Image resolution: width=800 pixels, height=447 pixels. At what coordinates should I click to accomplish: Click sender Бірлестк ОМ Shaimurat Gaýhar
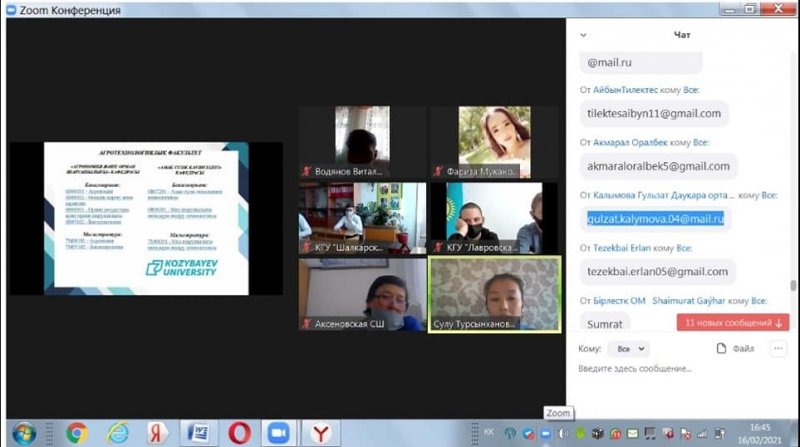(659, 301)
